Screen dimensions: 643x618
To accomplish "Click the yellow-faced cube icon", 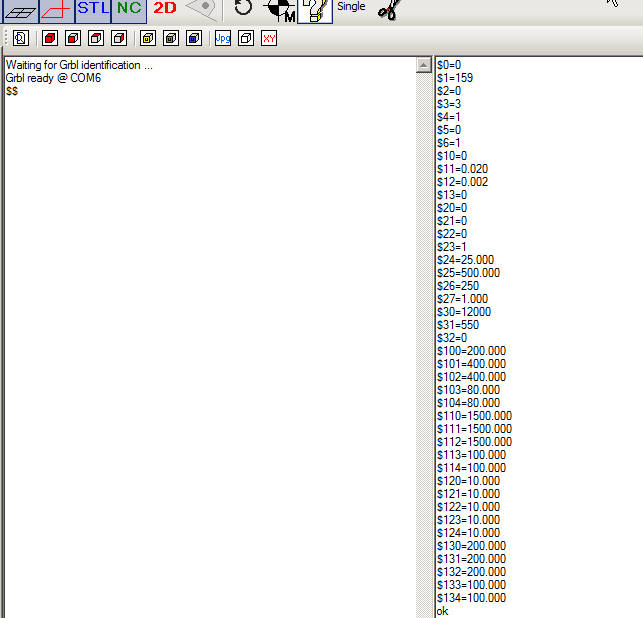I will [148, 39].
